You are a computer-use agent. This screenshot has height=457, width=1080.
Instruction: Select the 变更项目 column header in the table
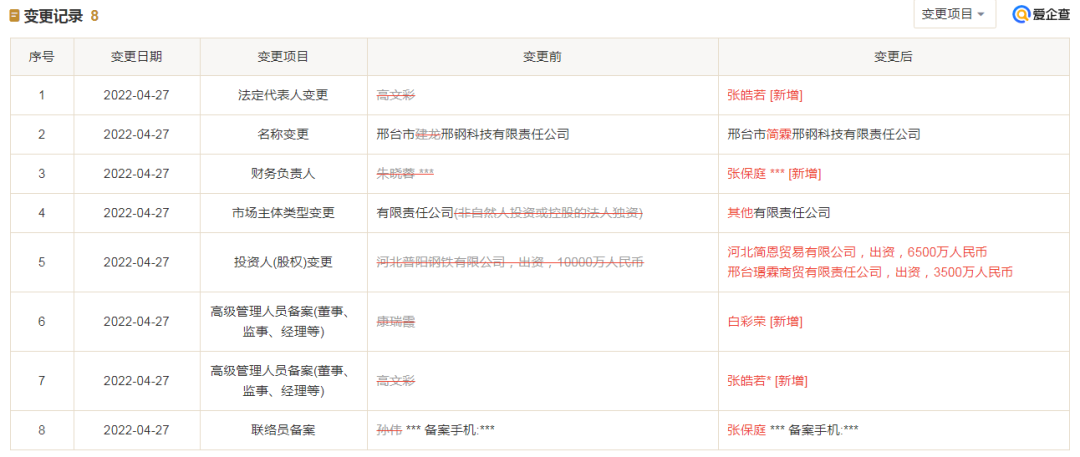(283, 57)
